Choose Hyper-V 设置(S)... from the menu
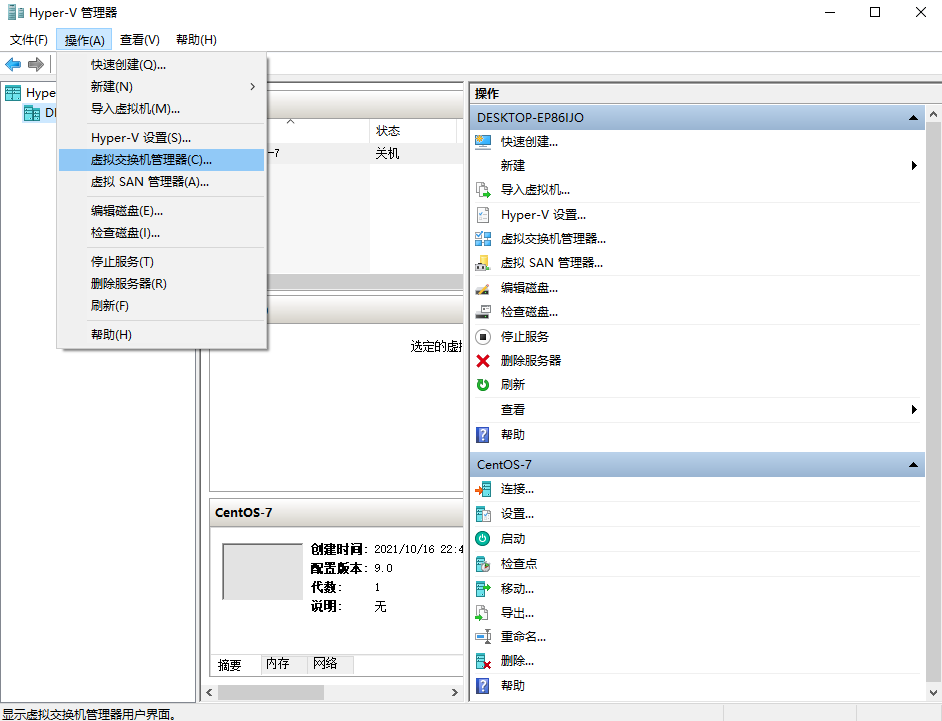Screen dimensions: 942x721 [x=162, y=138]
